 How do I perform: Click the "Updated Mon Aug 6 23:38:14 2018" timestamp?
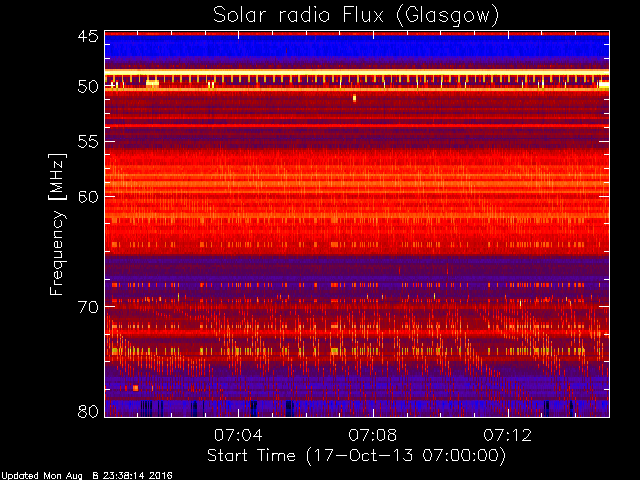(x=87, y=476)
